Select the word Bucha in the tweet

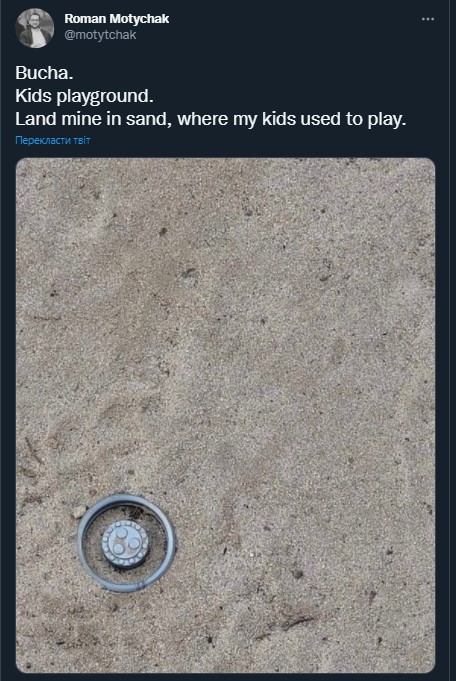(x=42, y=73)
